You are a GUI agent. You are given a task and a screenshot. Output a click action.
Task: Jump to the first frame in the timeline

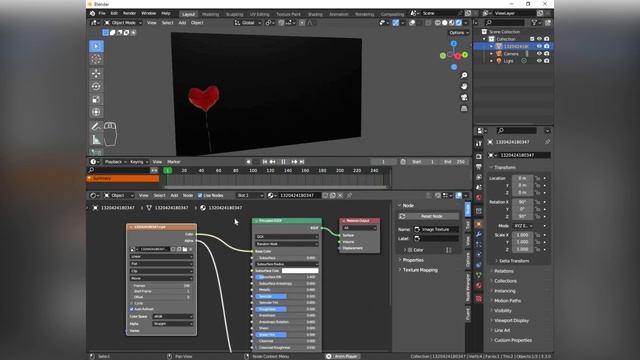coord(265,162)
